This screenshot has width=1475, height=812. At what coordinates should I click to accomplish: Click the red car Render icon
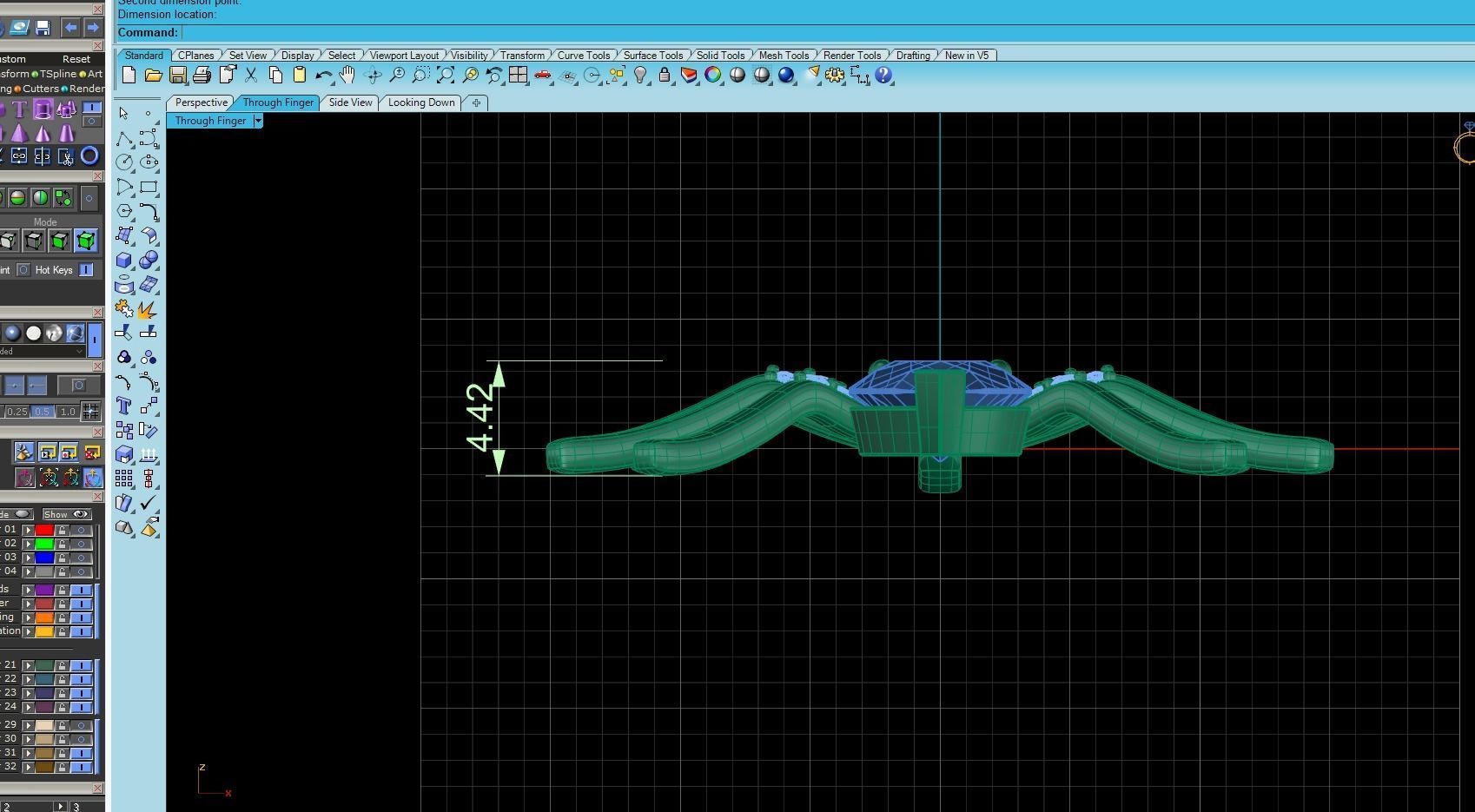click(543, 76)
